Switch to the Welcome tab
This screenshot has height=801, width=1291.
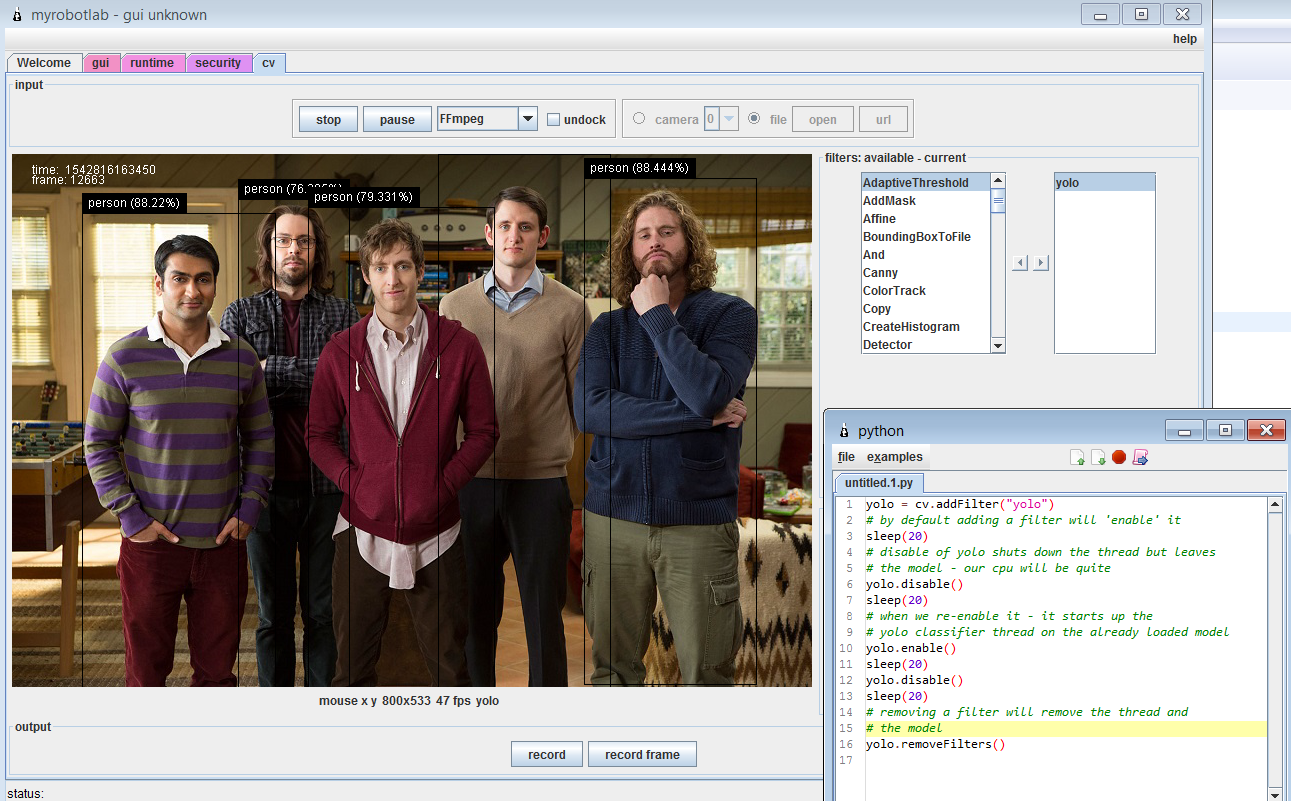coord(44,63)
